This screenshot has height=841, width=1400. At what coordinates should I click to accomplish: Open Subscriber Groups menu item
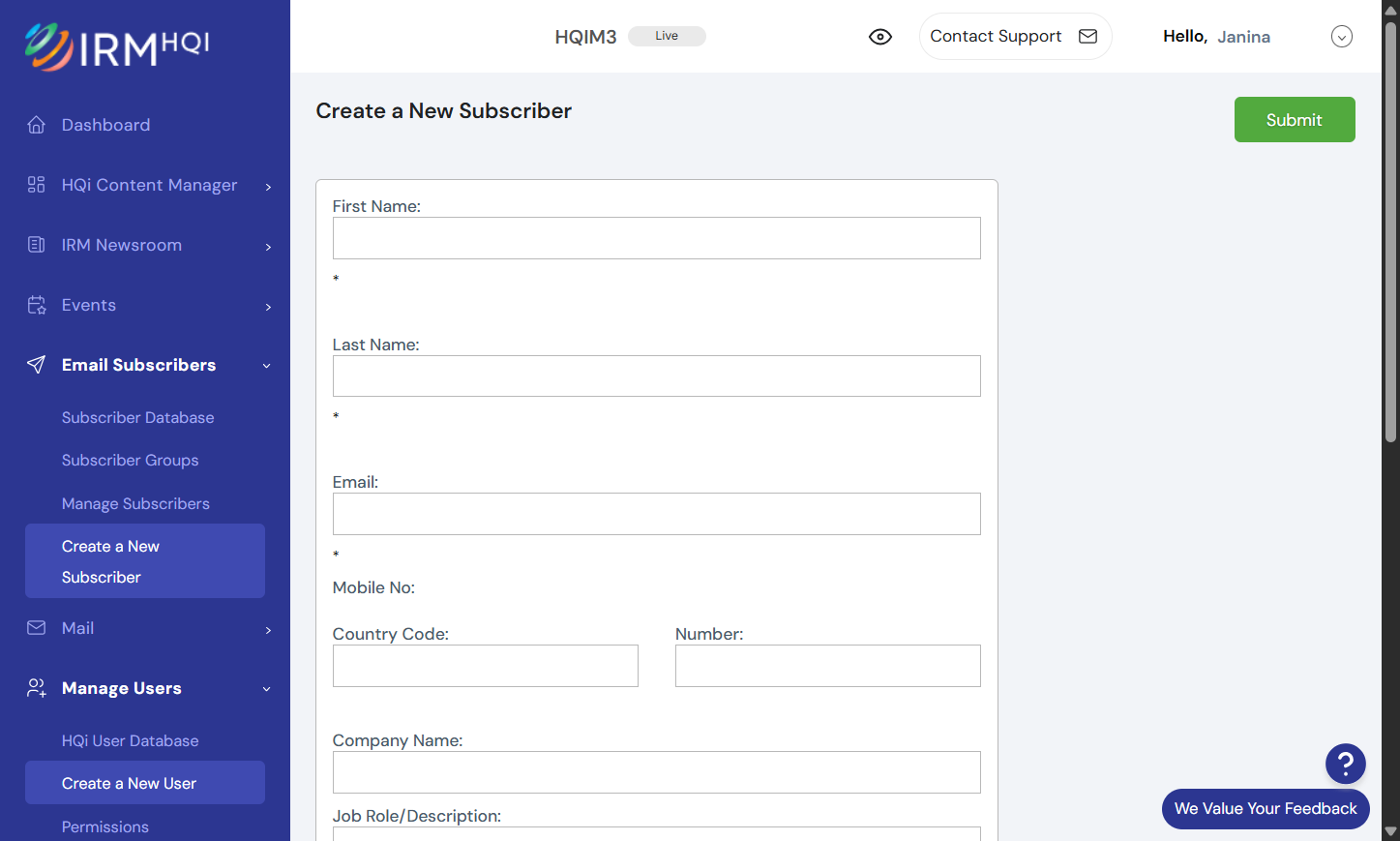(x=131, y=460)
